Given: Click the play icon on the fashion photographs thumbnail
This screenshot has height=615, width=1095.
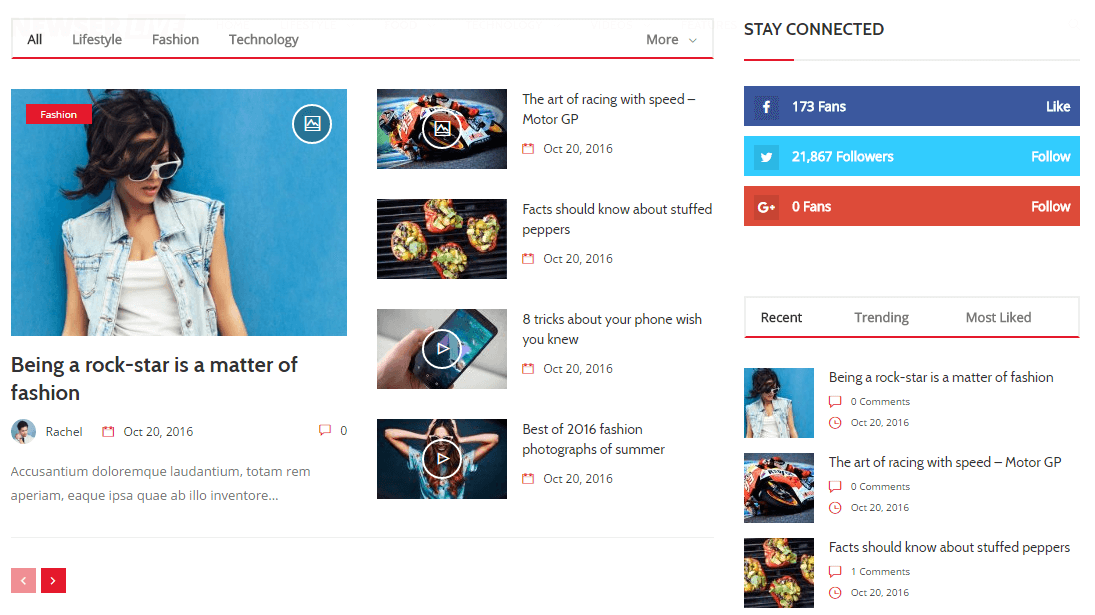Looking at the screenshot, I should point(442,458).
